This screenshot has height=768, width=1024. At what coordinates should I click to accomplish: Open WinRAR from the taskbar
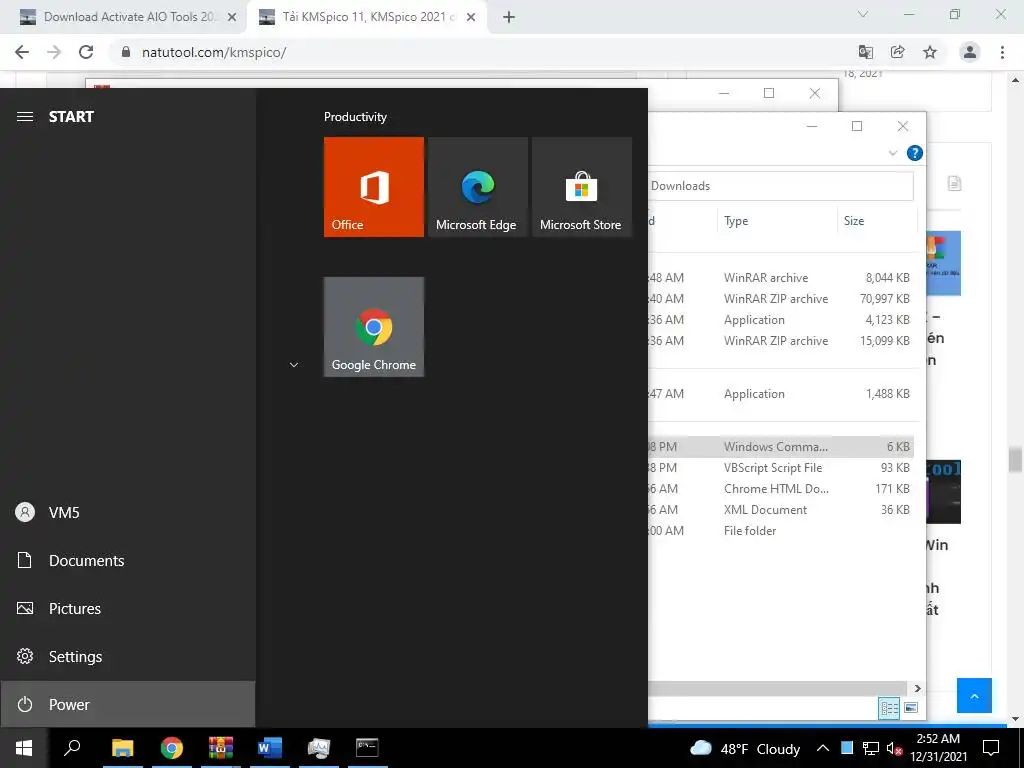[221, 748]
